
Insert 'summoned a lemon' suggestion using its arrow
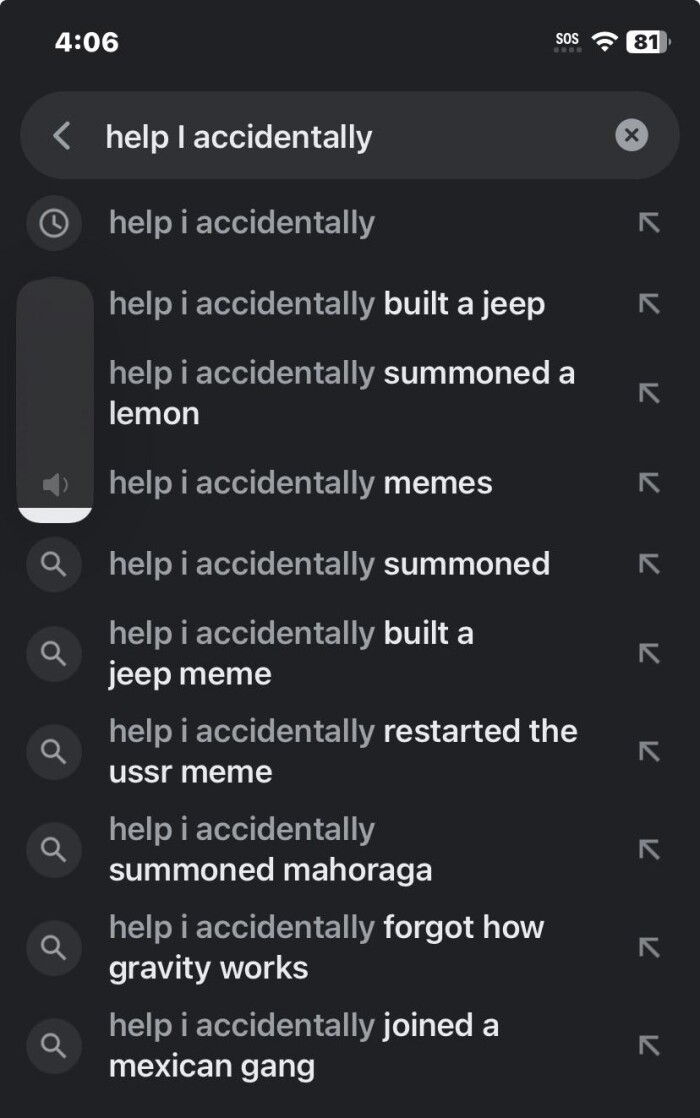(x=649, y=393)
